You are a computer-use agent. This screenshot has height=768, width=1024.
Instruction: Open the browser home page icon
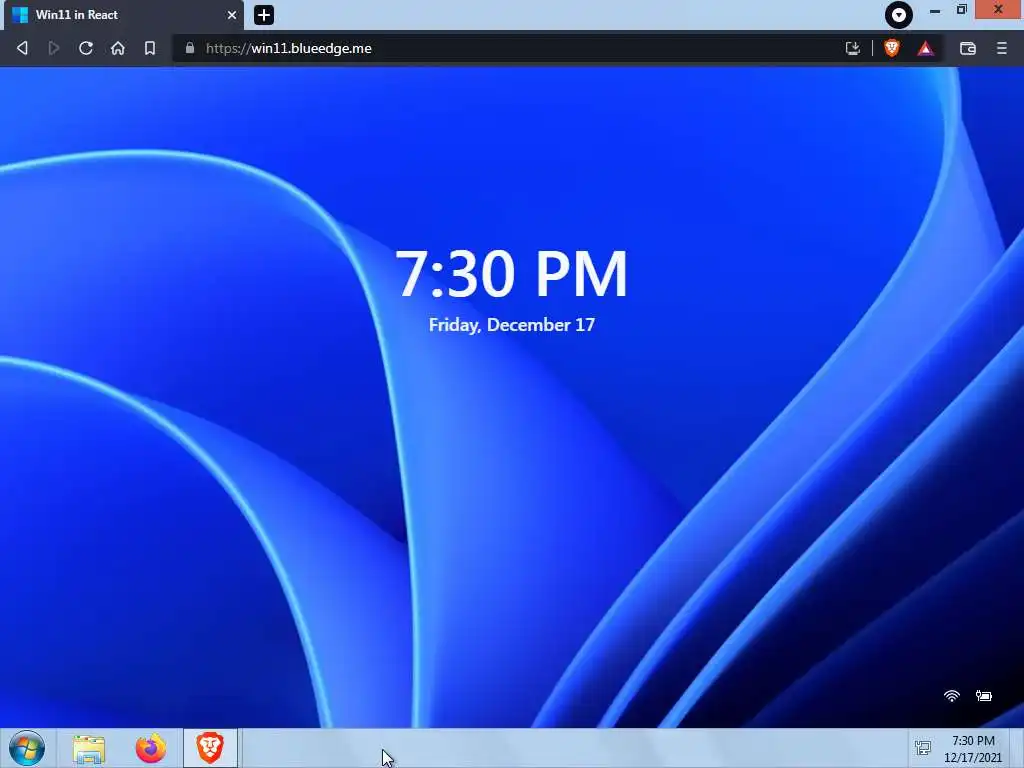pos(118,48)
